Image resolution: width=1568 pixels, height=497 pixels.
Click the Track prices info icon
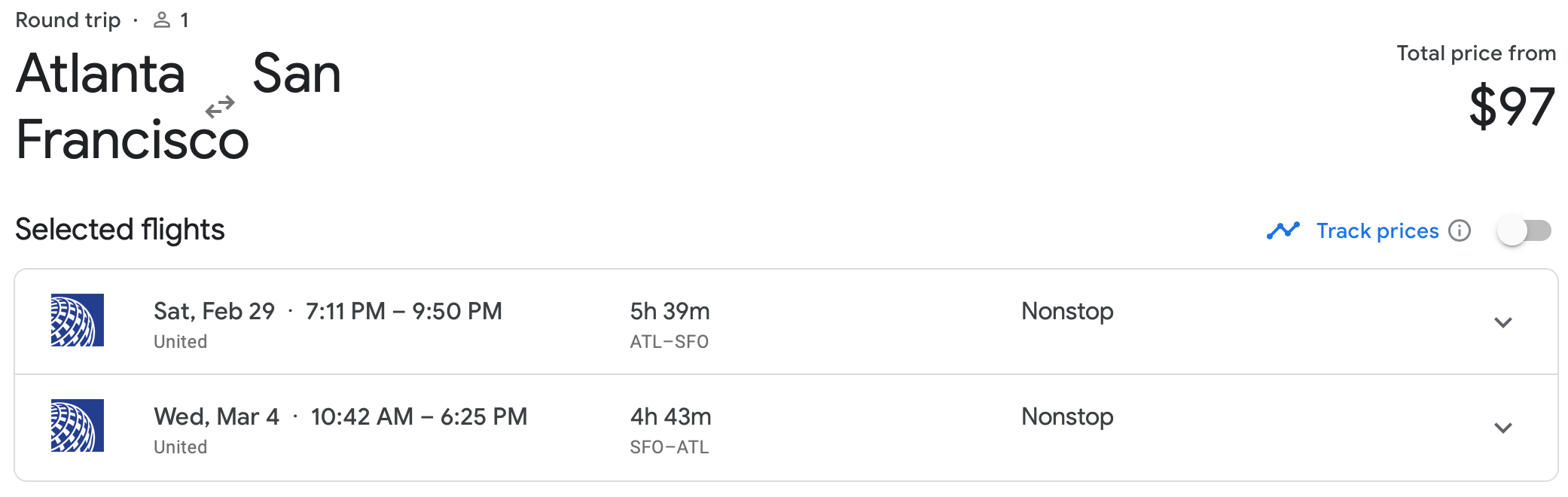[x=1460, y=230]
